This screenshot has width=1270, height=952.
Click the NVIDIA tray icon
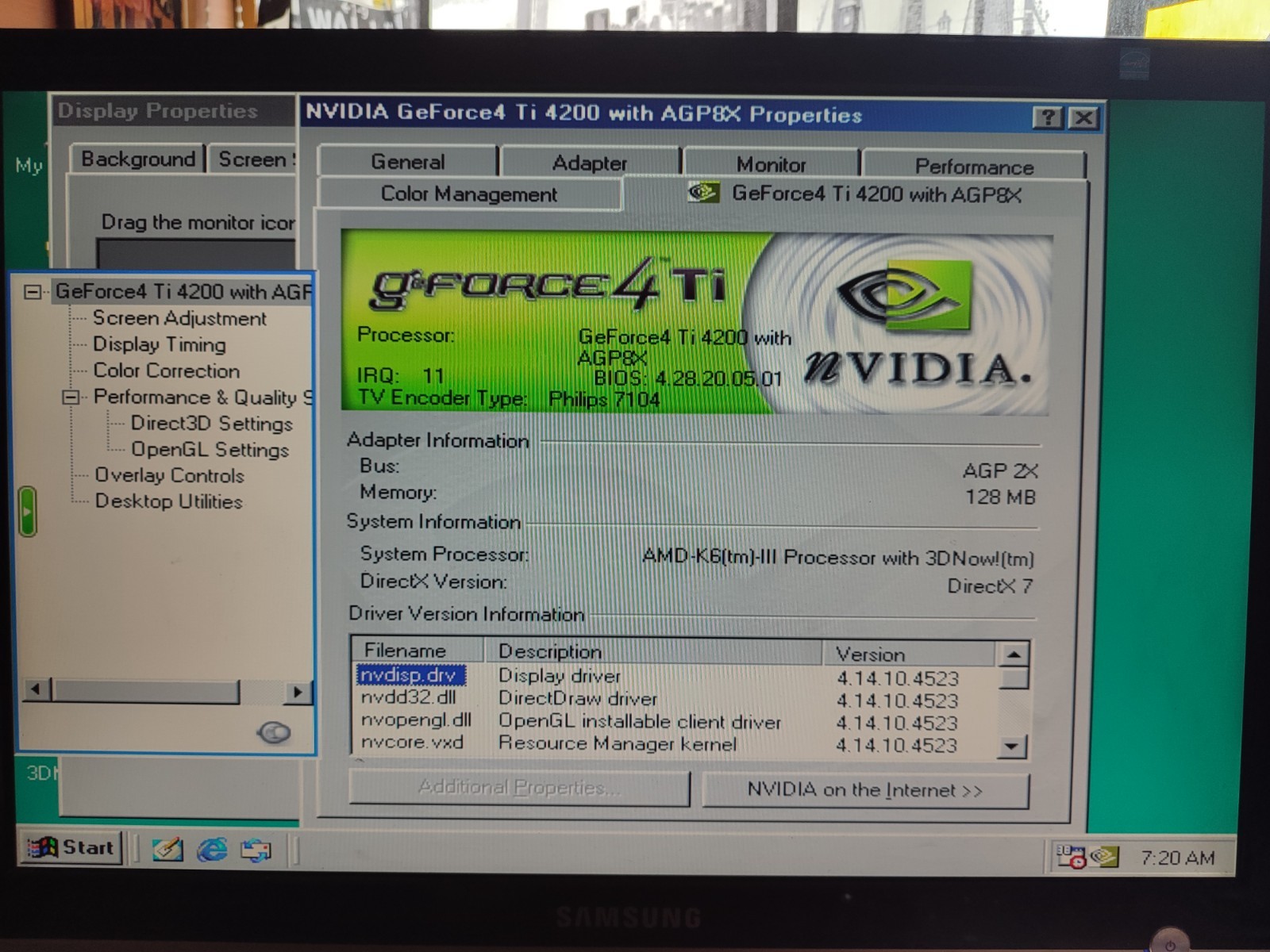click(1104, 856)
